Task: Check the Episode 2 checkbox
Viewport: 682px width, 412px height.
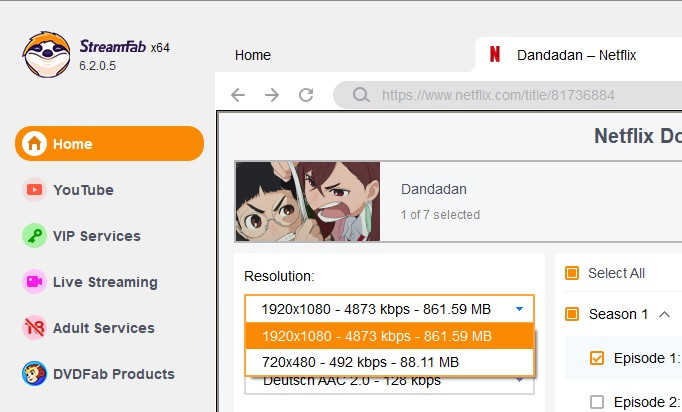Action: [x=597, y=402]
